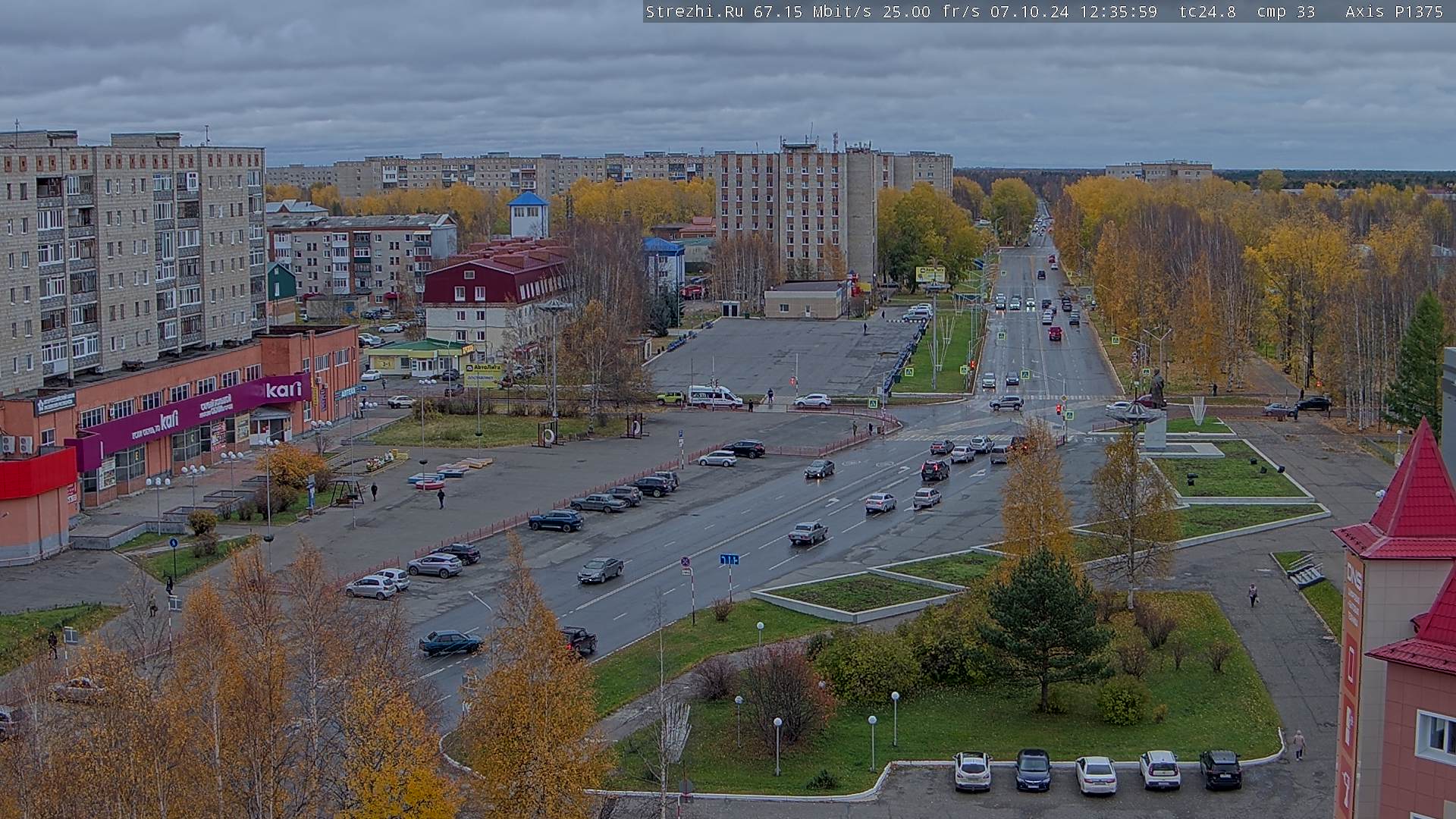Image resolution: width=1456 pixels, height=819 pixels.
Task: Select the 07.10.24 date stamp
Action: 1029,11
